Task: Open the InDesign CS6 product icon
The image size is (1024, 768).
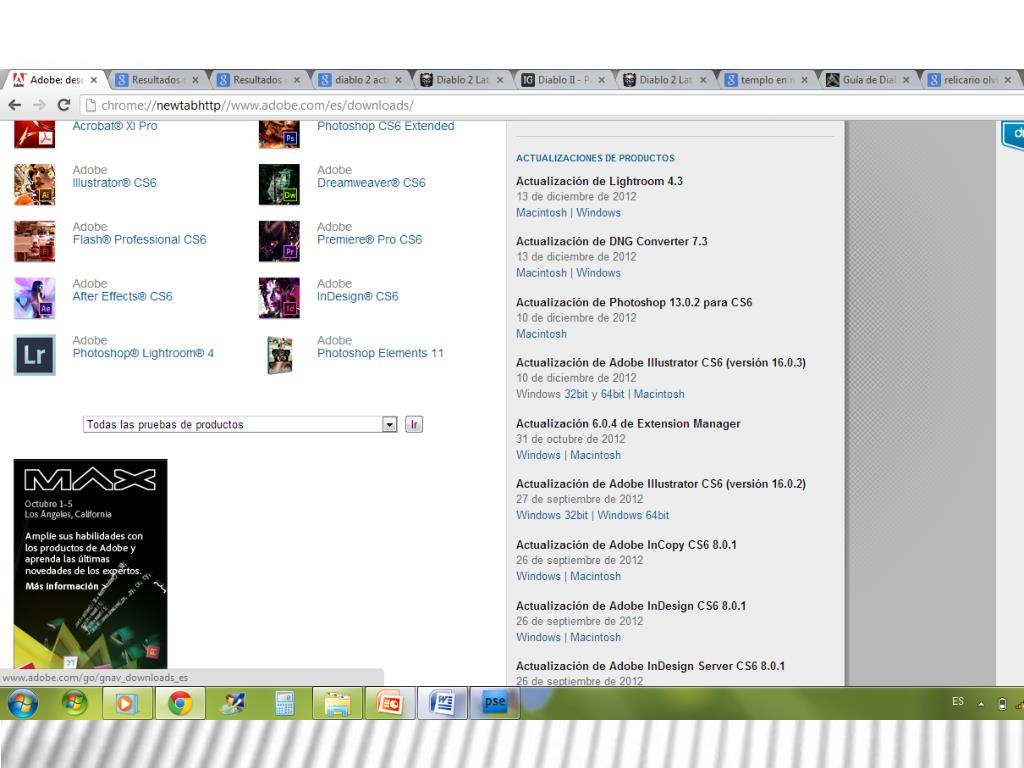Action: click(x=280, y=298)
